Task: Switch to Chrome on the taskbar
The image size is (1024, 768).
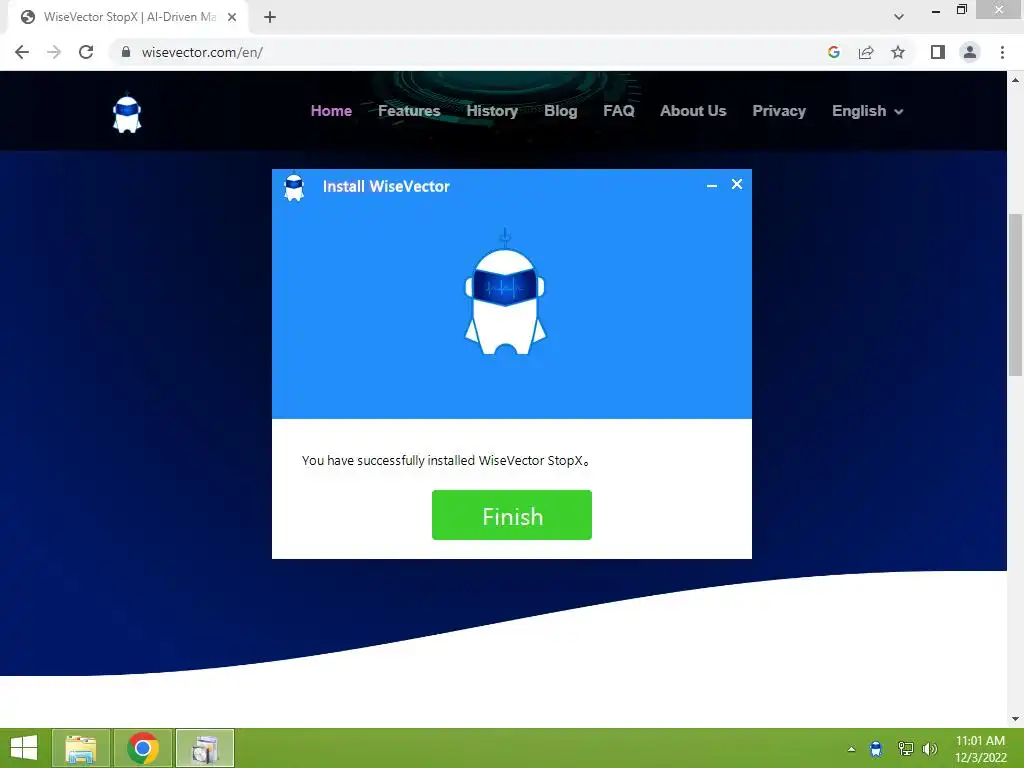Action: pos(142,748)
